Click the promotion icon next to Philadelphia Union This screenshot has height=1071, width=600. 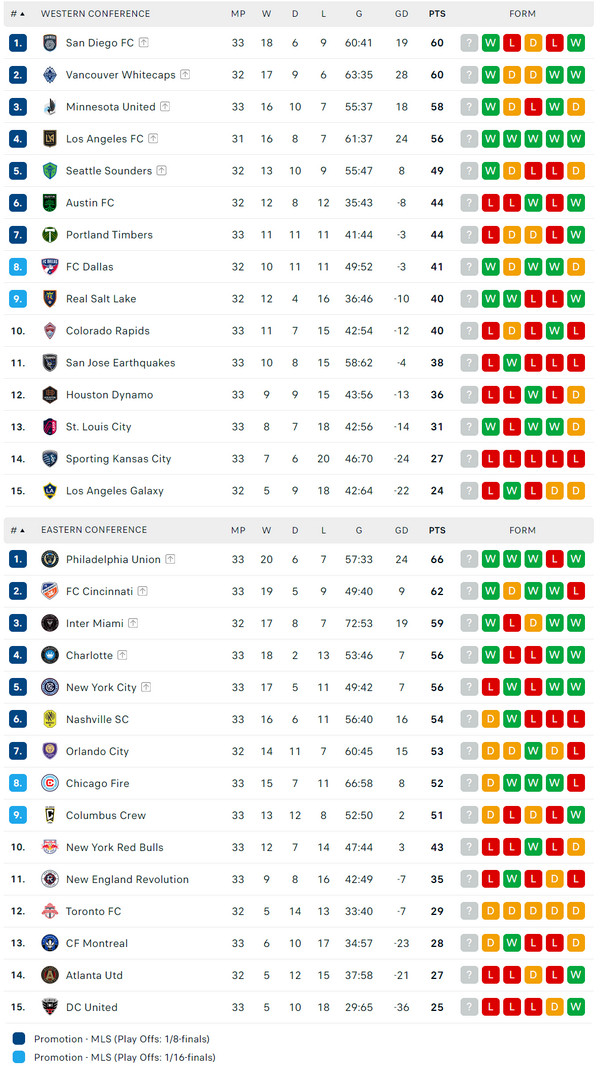tap(170, 560)
